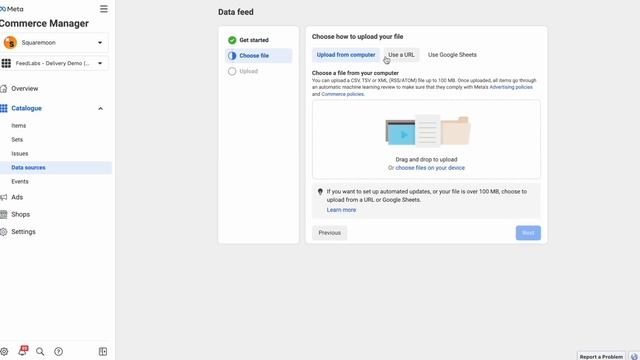Image resolution: width=640 pixels, height=360 pixels.
Task: Go to Overview
Action: [24, 89]
